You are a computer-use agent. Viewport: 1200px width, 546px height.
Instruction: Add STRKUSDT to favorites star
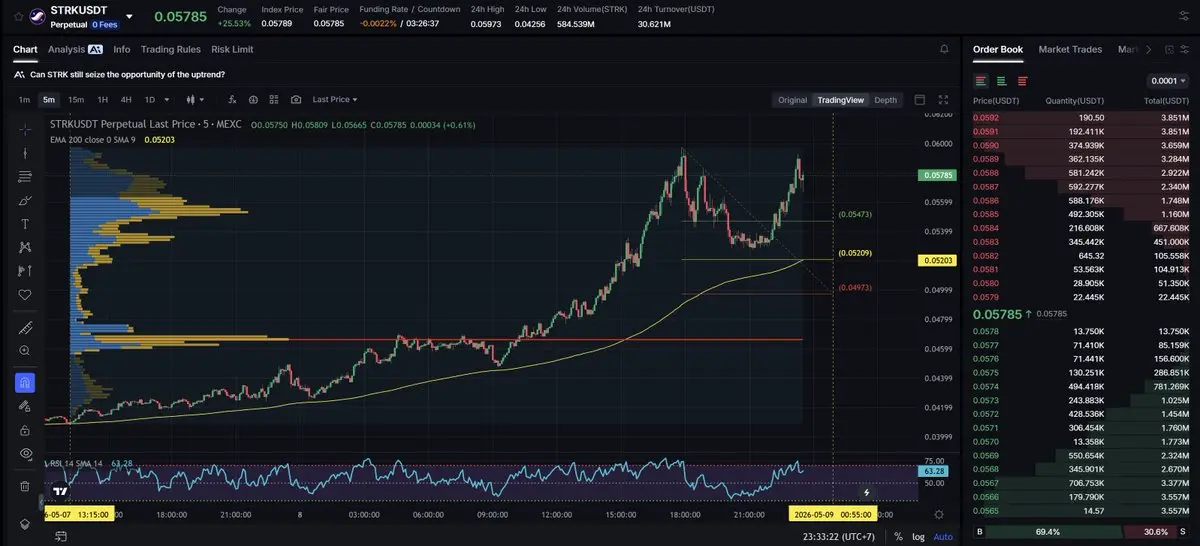pyautogui.click(x=18, y=17)
